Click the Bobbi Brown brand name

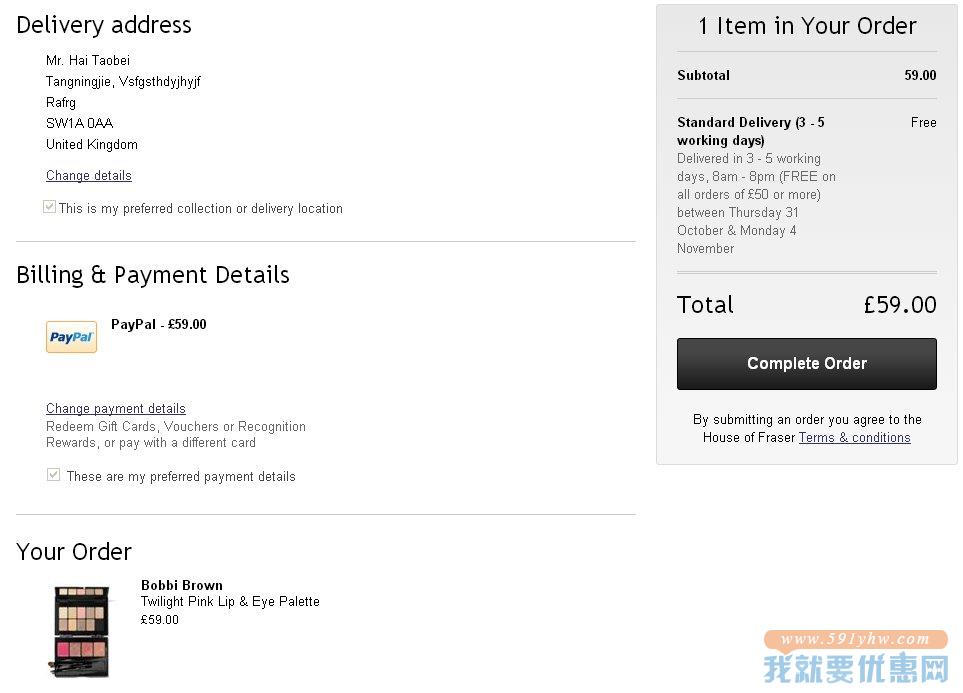[x=182, y=585]
